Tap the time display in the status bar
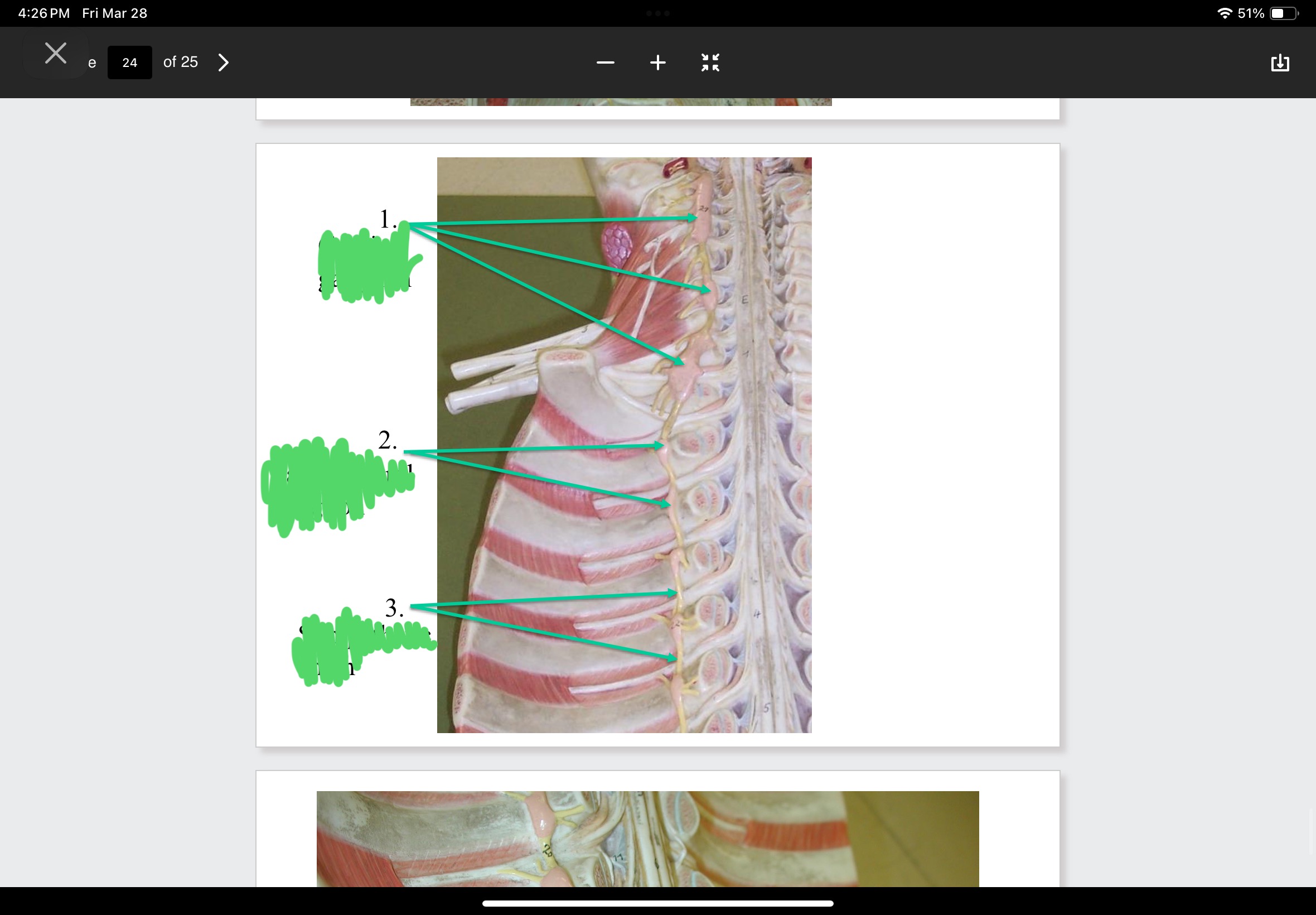 click(x=43, y=13)
